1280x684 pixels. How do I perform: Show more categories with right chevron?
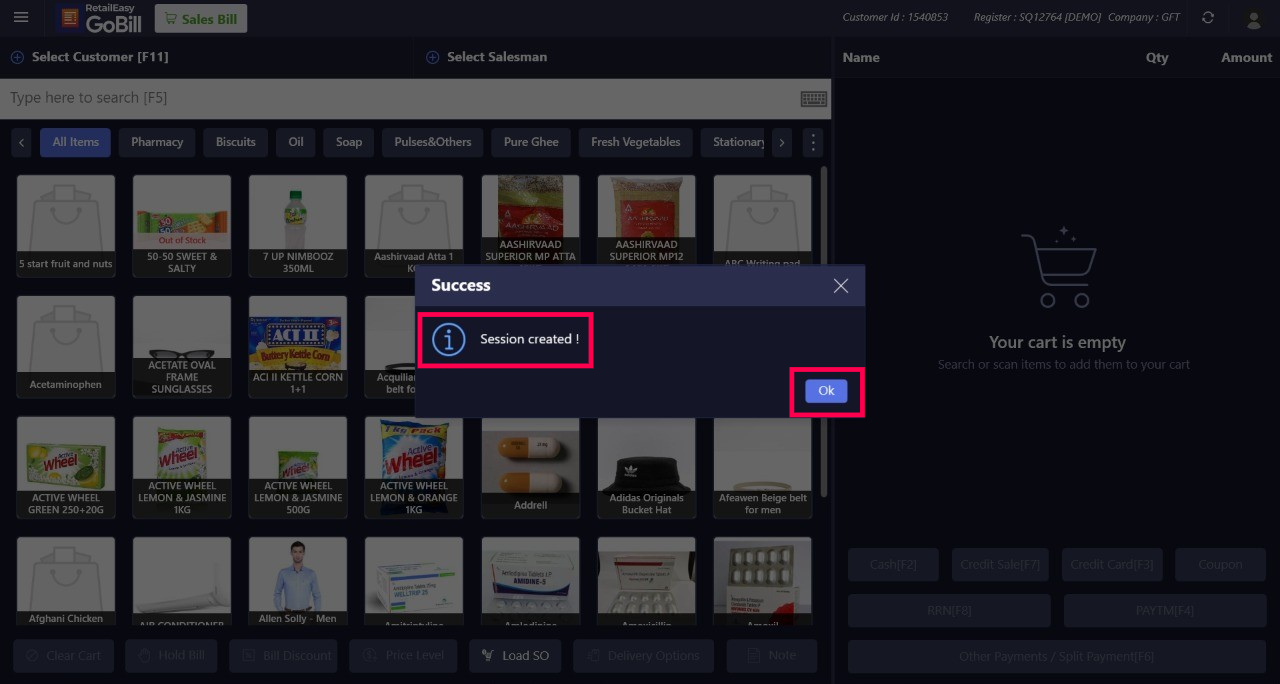pyautogui.click(x=782, y=142)
